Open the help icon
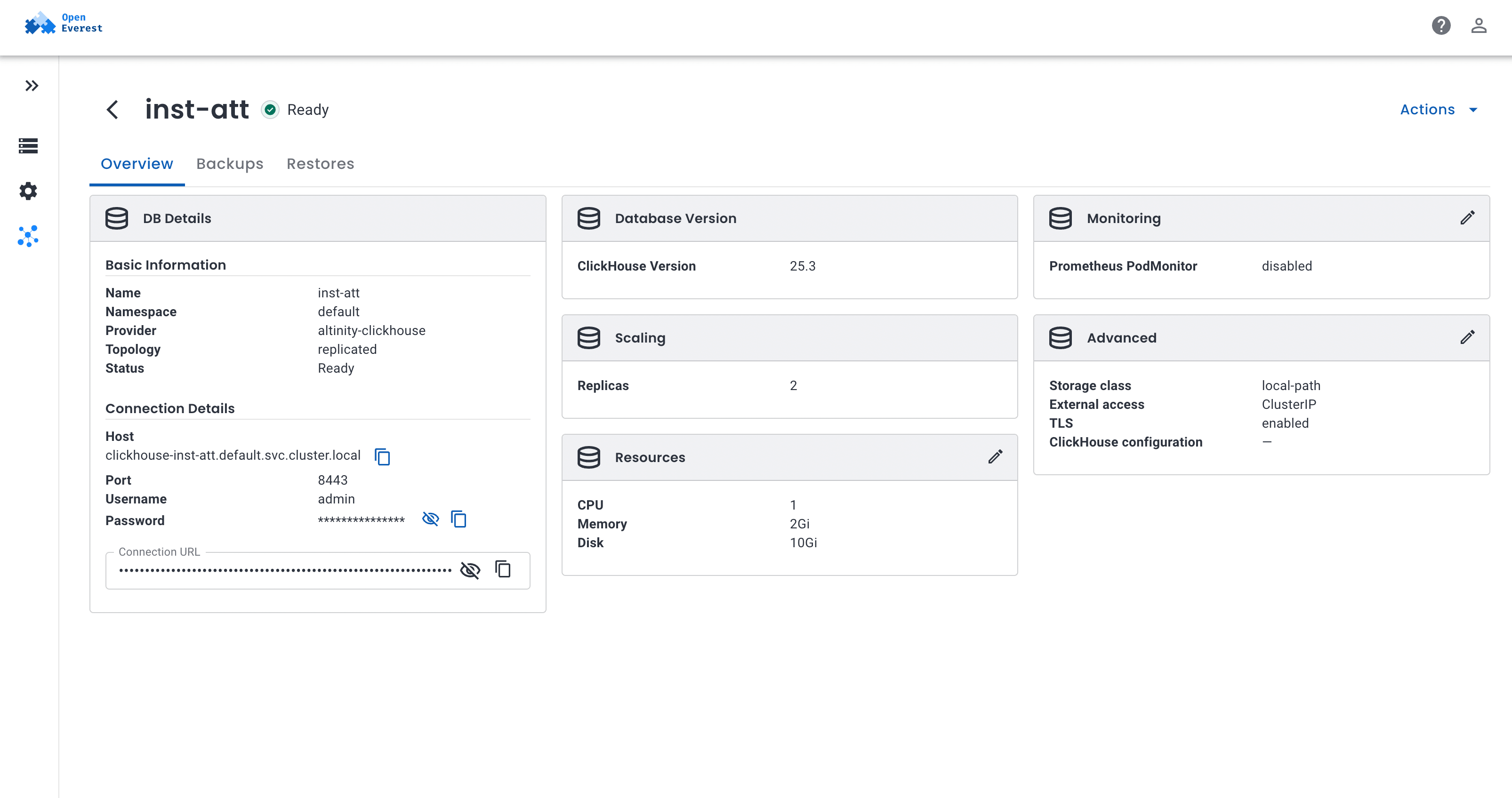This screenshot has height=798, width=1512. (x=1441, y=25)
